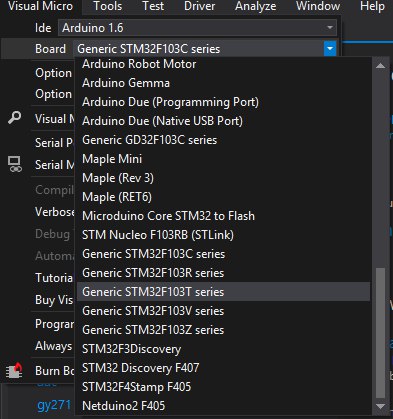Click the scrollbar down arrow
Screen dimensions: 393x419
click(x=380, y=406)
